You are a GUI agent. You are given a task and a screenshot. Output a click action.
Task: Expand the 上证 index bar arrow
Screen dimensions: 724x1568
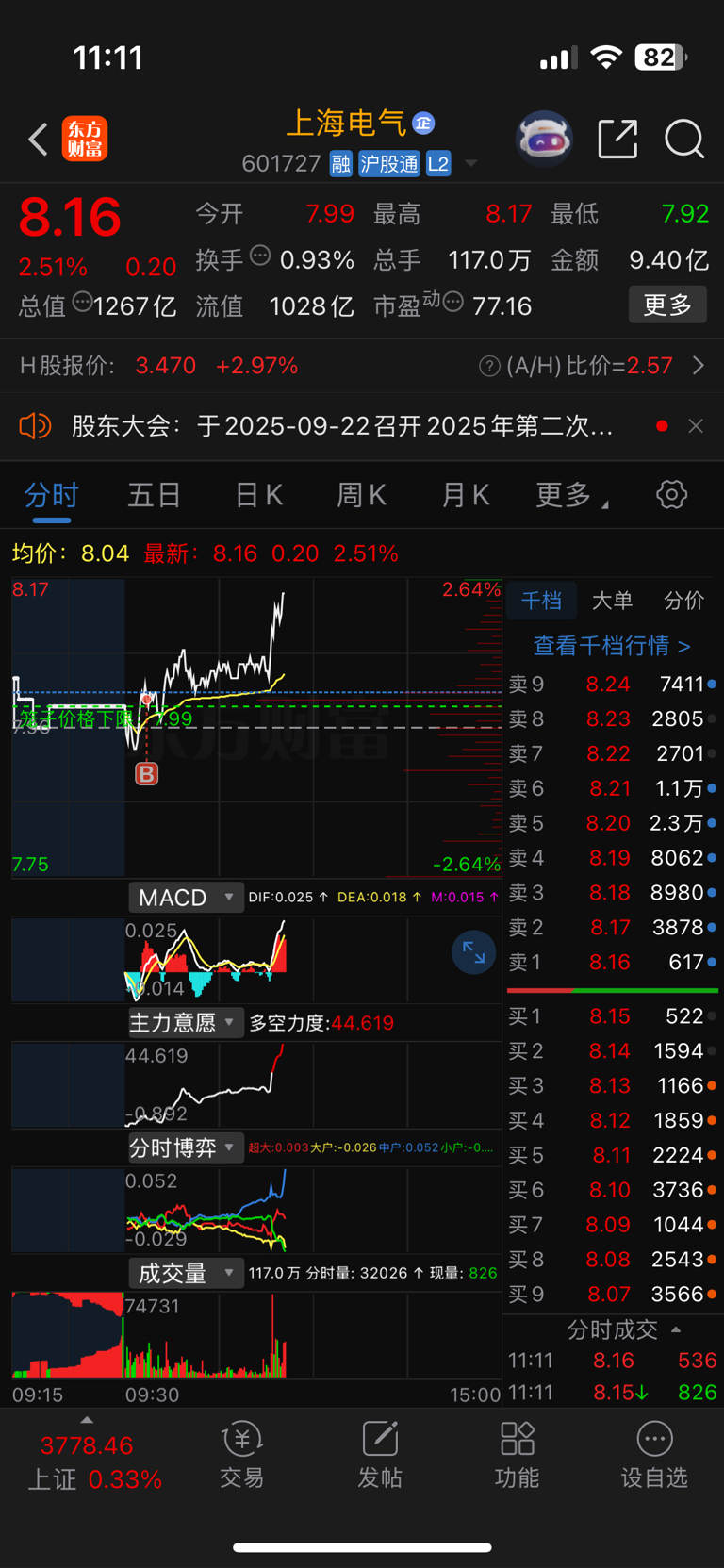(87, 1420)
